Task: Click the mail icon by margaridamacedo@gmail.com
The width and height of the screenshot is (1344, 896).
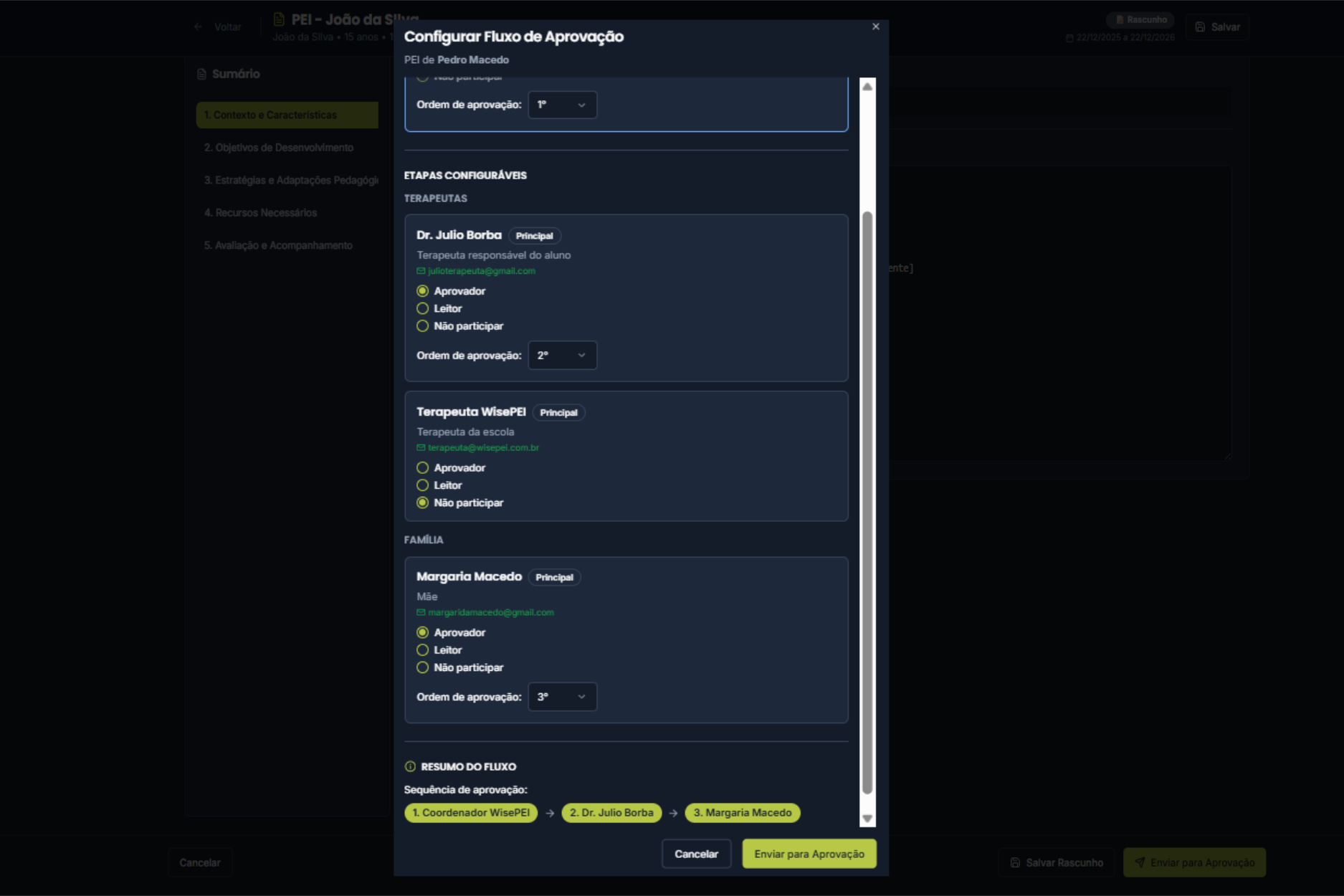Action: coord(421,613)
